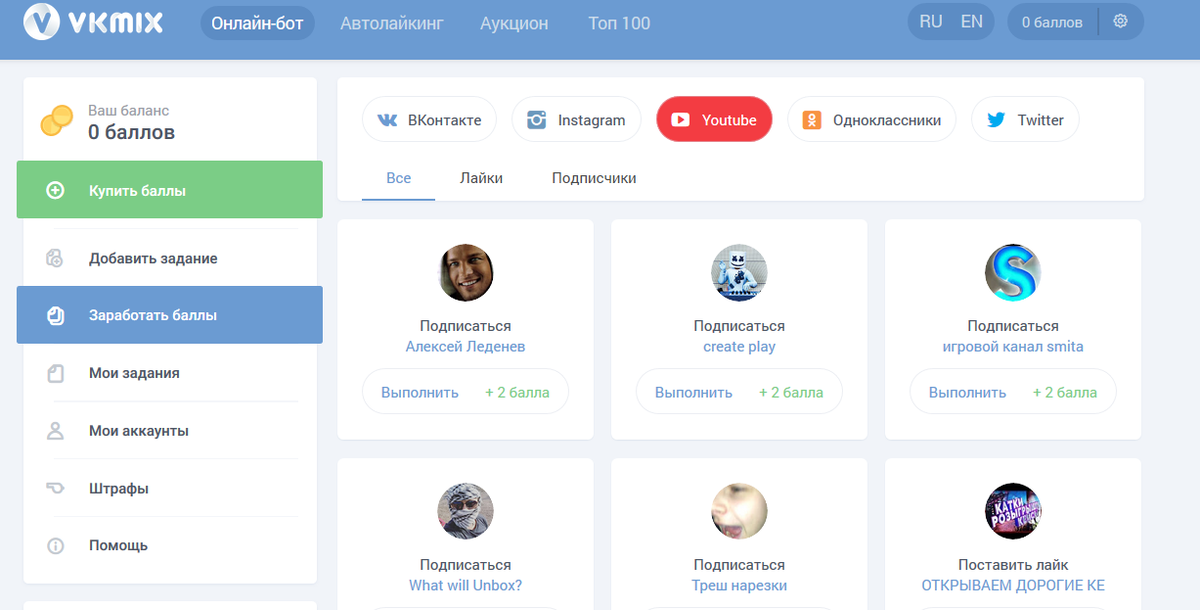The image size is (1200, 610).
Task: Open settings gear icon in header
Action: click(x=1120, y=21)
